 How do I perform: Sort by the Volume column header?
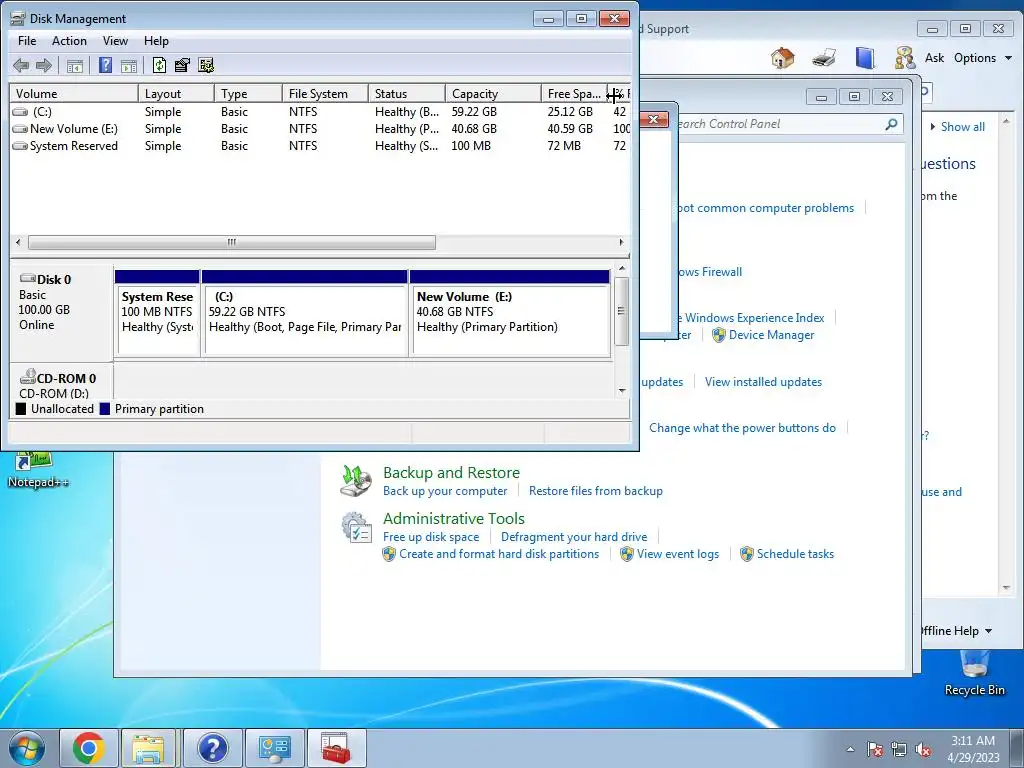pos(74,94)
